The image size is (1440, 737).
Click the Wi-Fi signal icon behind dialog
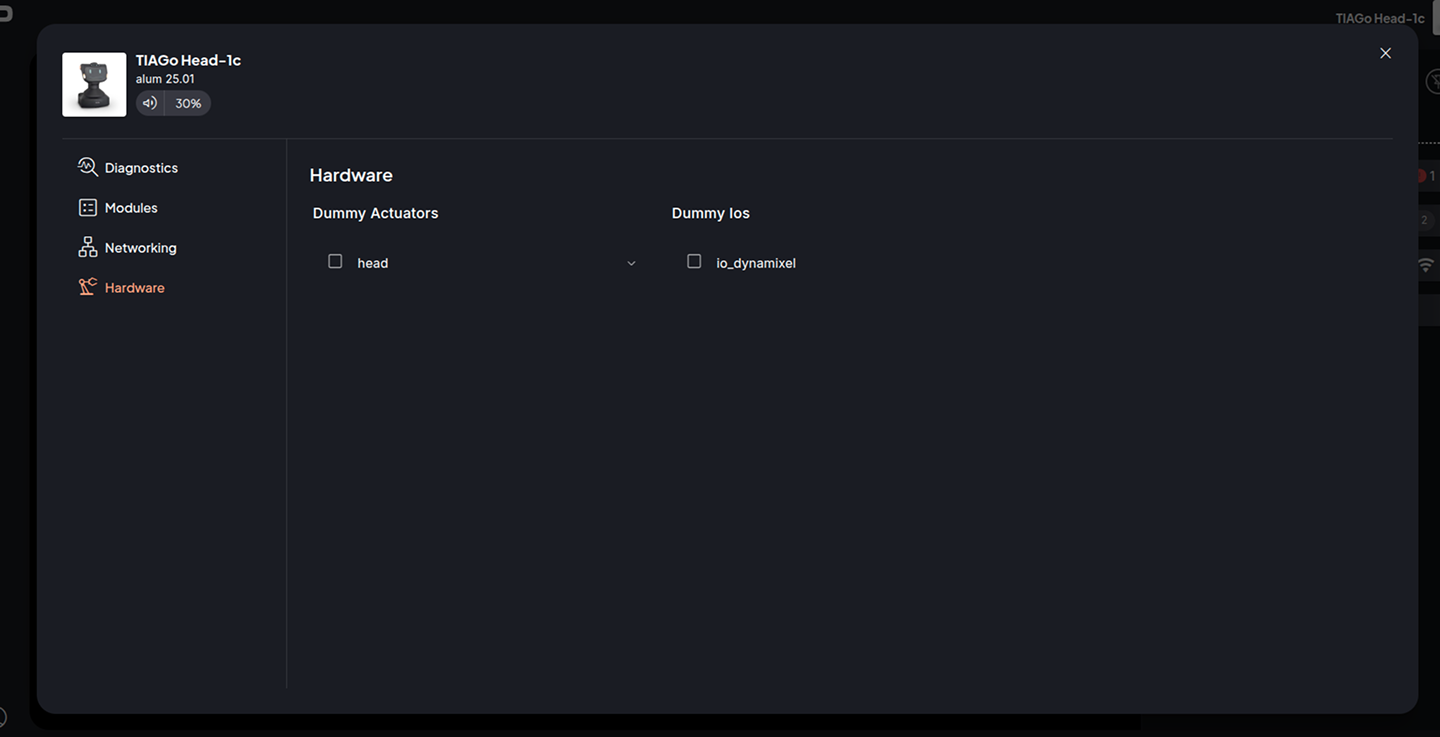[1425, 265]
